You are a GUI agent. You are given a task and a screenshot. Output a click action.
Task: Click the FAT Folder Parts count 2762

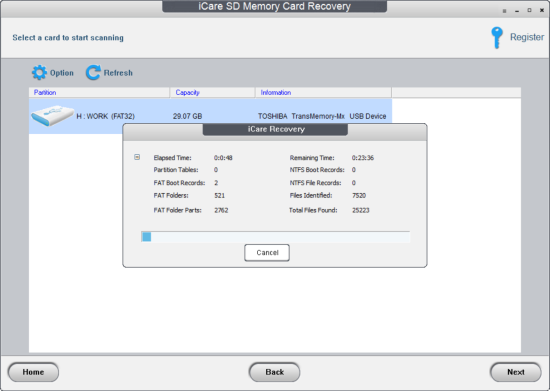(221, 210)
